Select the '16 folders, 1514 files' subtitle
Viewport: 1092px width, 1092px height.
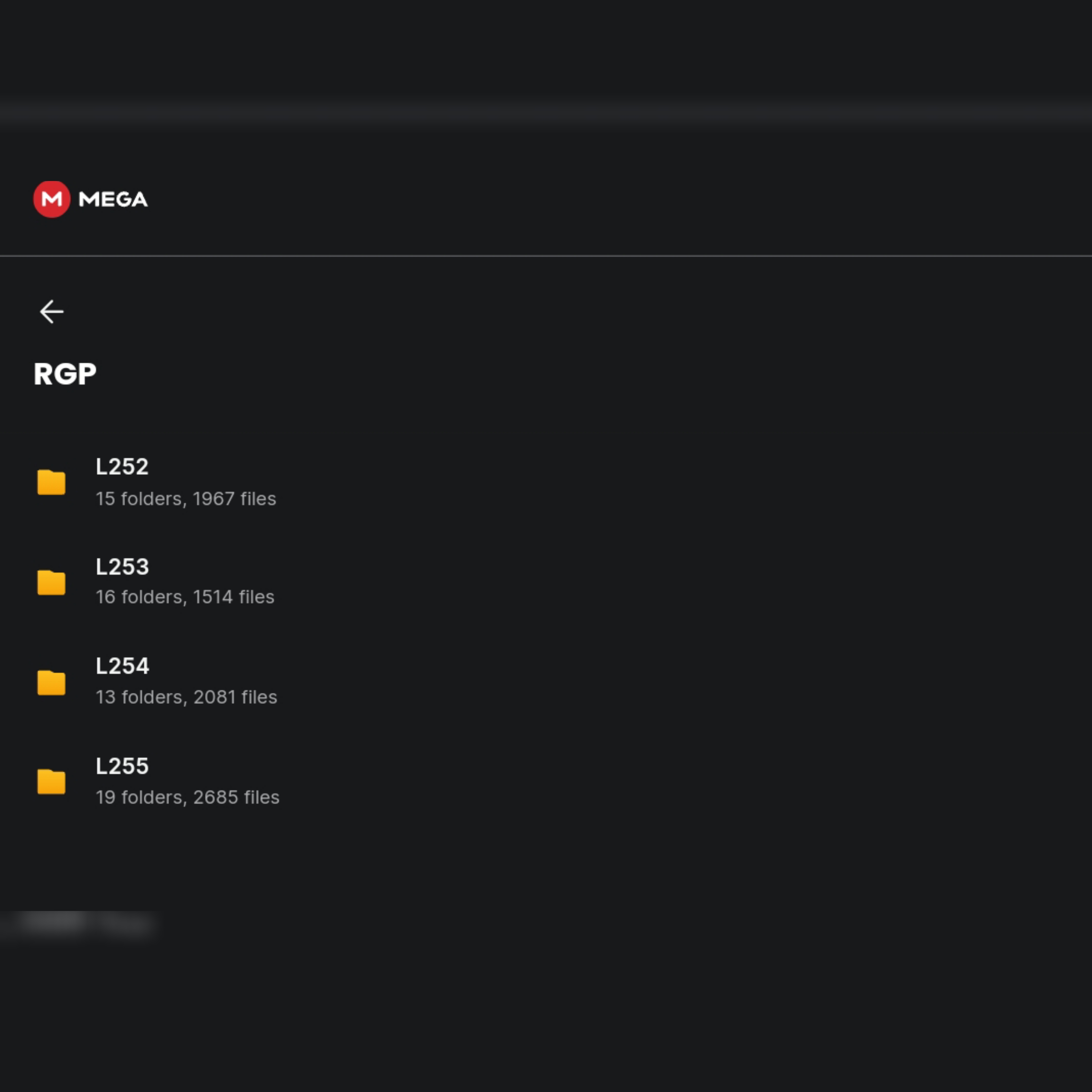click(185, 597)
